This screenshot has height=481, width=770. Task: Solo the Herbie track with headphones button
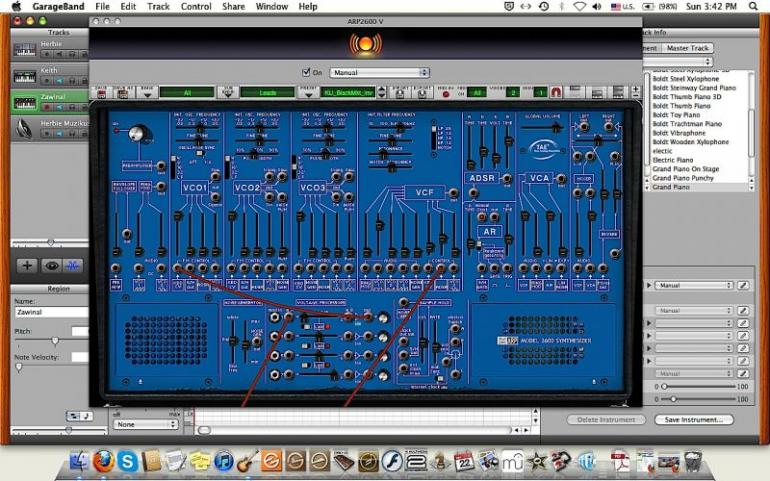(72, 54)
